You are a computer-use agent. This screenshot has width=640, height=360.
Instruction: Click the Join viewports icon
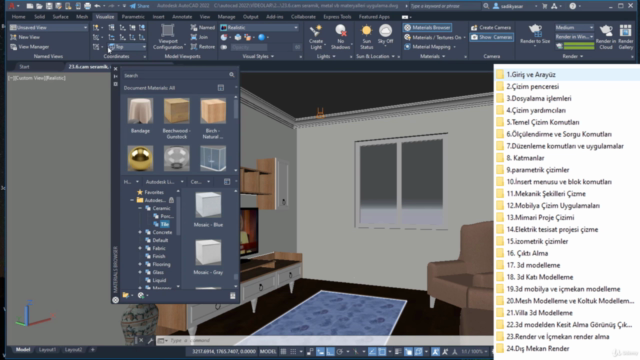pos(193,37)
